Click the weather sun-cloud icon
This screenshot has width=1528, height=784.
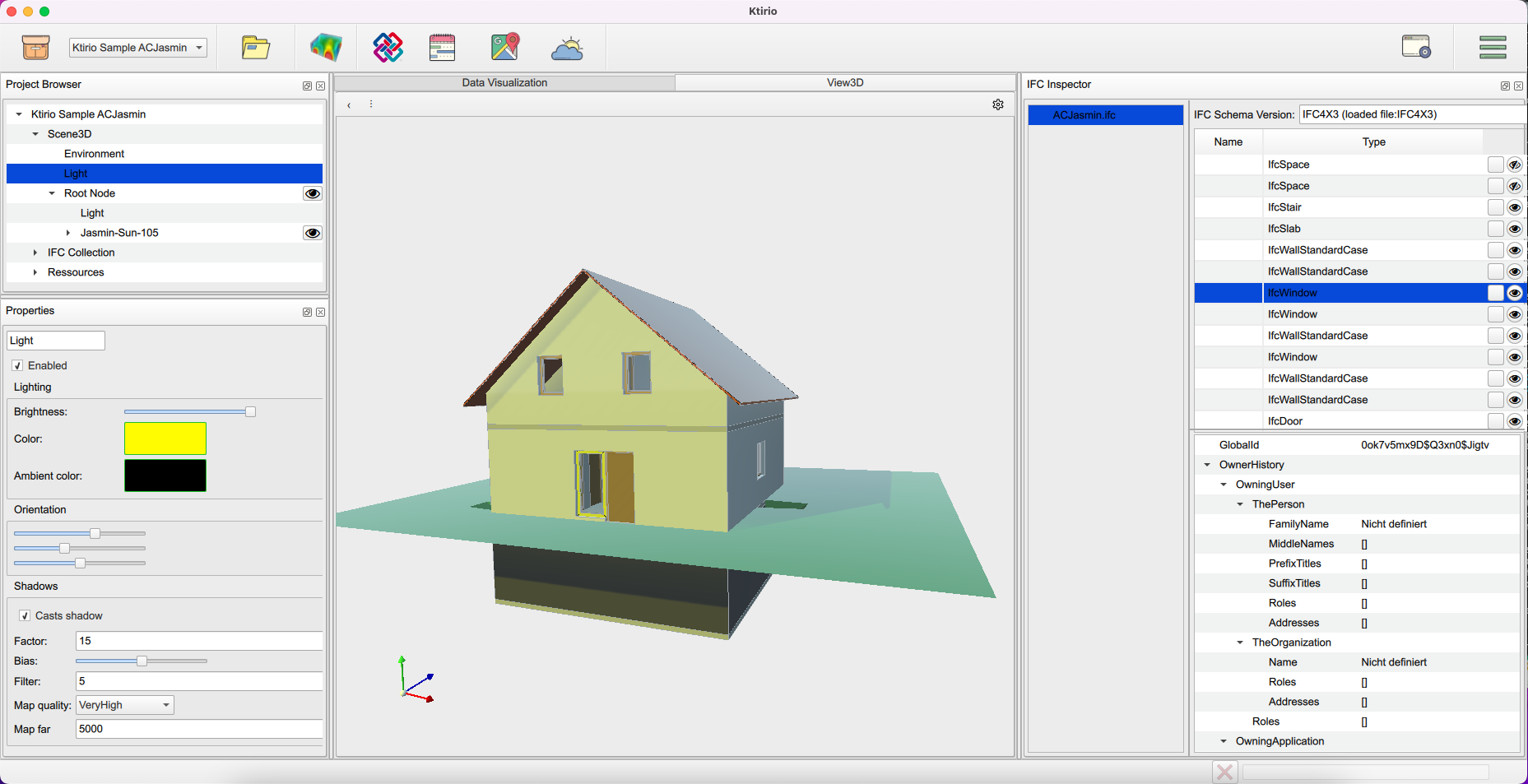(567, 49)
